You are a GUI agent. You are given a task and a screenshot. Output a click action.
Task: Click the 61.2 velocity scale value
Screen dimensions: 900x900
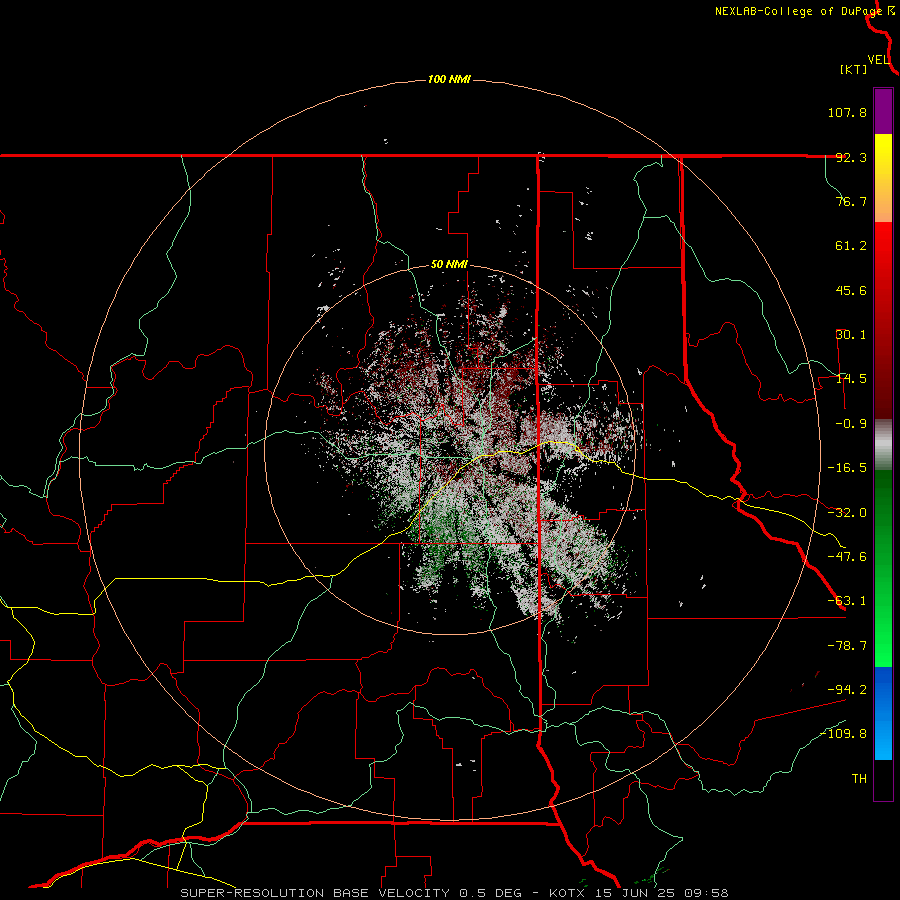click(x=851, y=246)
